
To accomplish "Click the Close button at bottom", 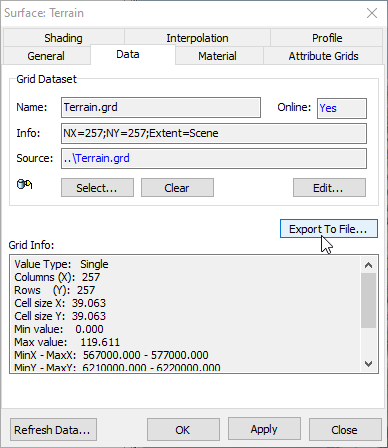I will click(x=345, y=429).
